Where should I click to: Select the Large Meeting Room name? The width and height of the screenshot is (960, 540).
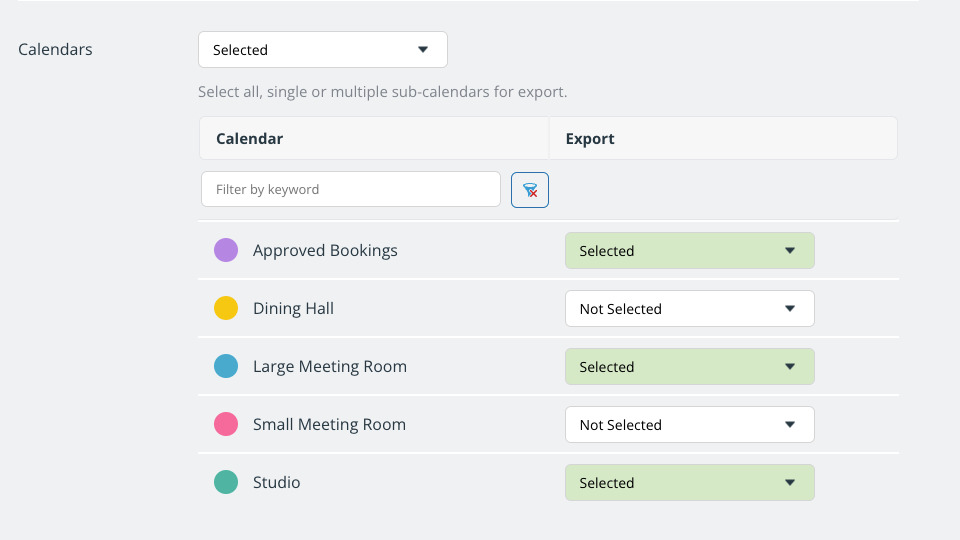click(x=329, y=367)
